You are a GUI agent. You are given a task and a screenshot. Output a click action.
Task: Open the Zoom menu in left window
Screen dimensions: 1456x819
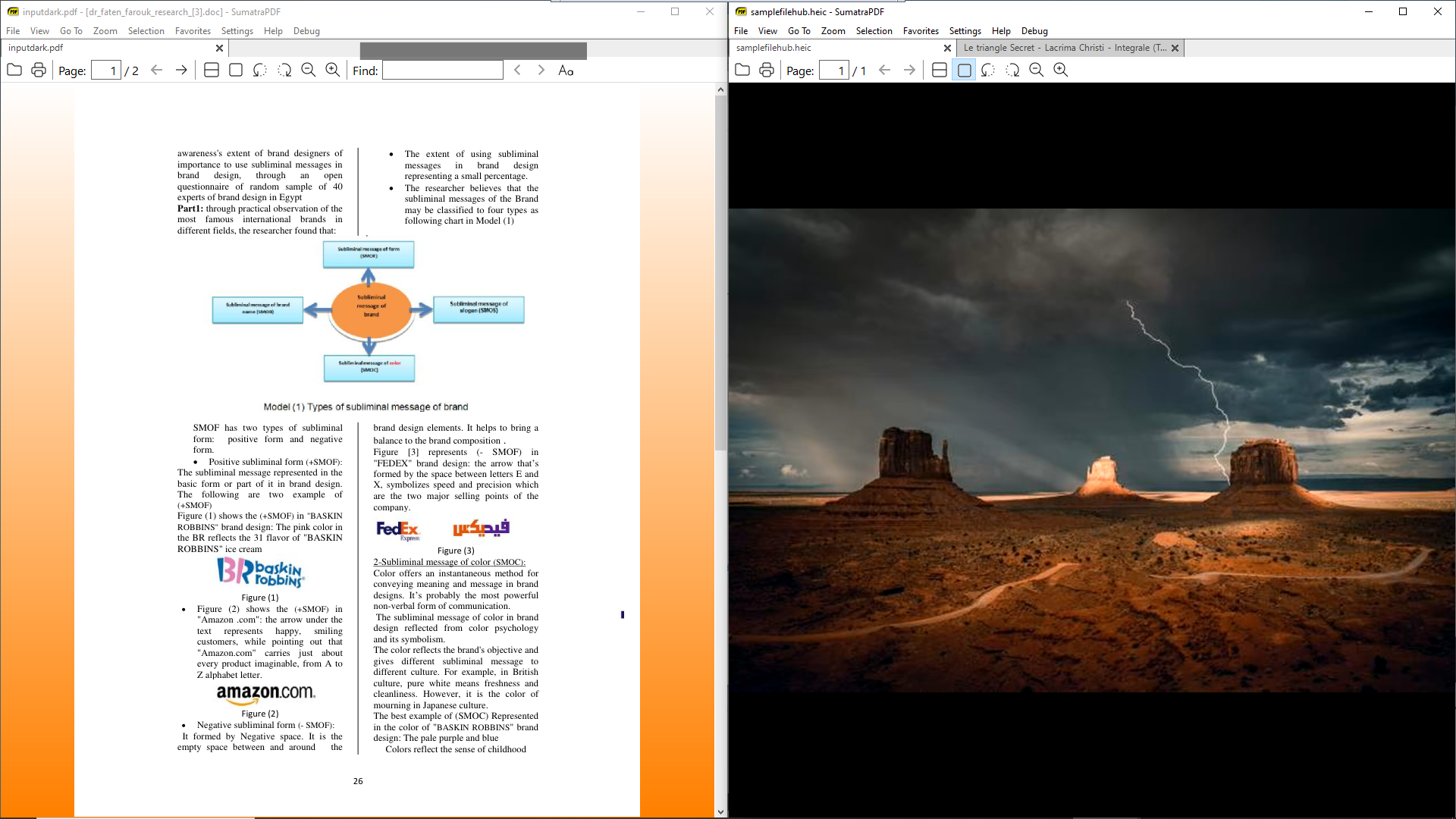pyautogui.click(x=105, y=31)
